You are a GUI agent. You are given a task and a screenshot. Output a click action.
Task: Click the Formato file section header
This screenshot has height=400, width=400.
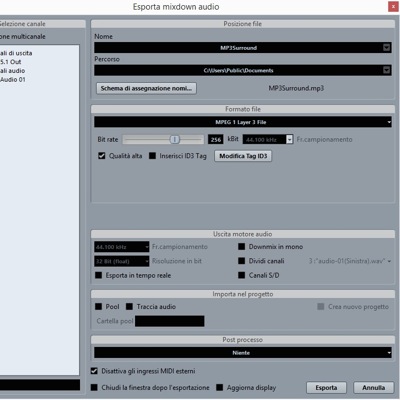click(243, 109)
